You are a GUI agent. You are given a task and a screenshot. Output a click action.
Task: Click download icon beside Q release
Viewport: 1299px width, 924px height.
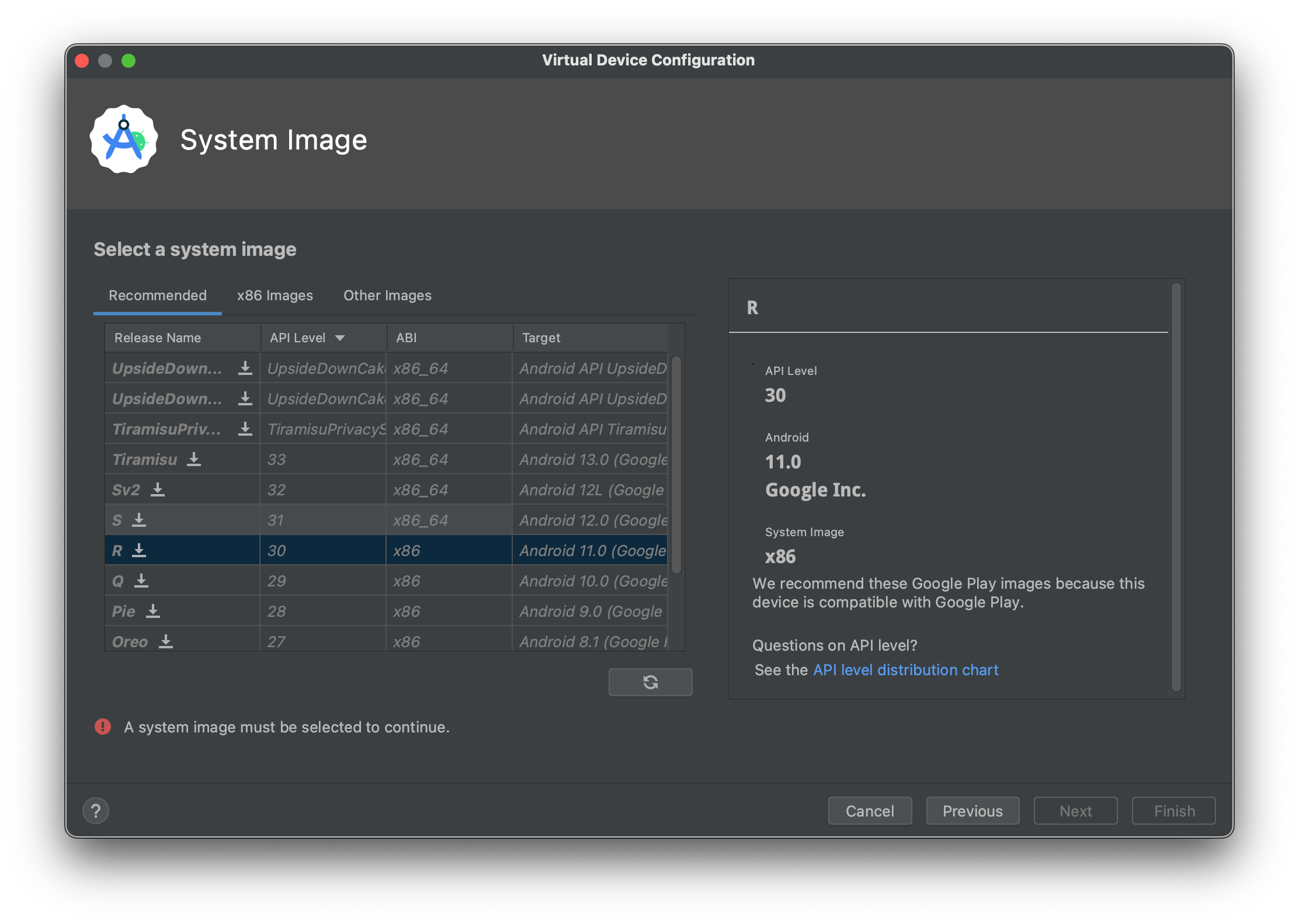pos(141,581)
